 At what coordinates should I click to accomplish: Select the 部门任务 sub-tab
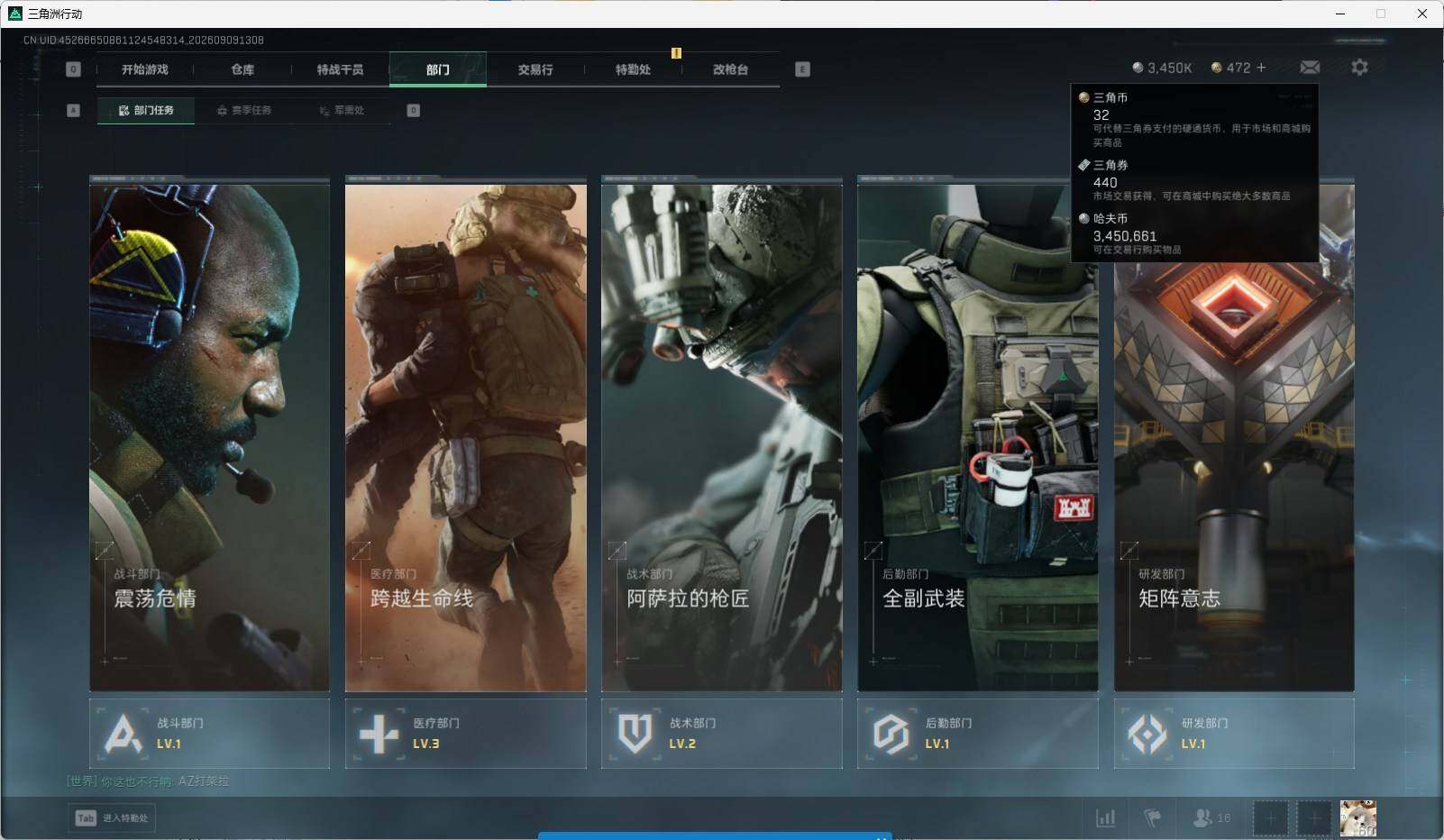[146, 110]
